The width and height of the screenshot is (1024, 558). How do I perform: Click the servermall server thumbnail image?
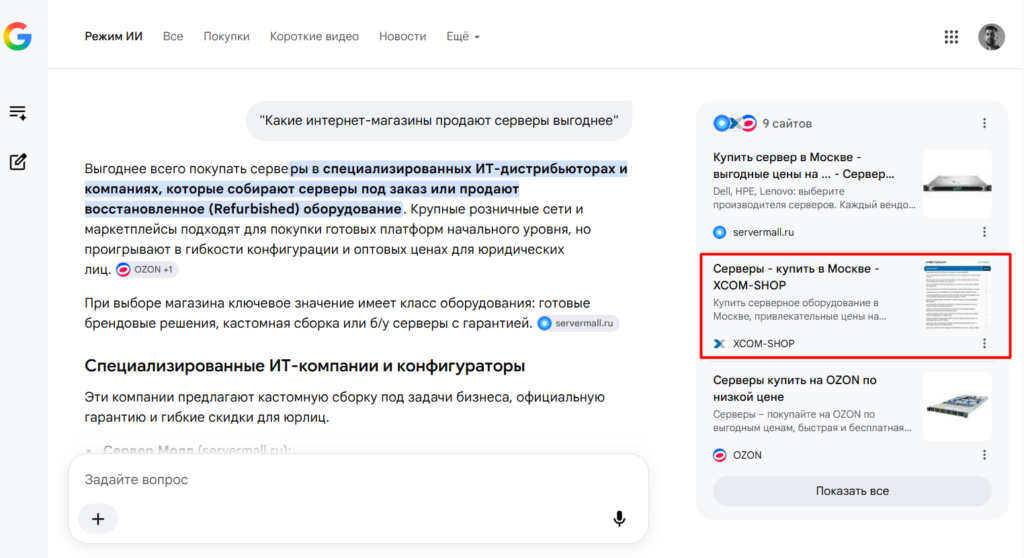[957, 184]
